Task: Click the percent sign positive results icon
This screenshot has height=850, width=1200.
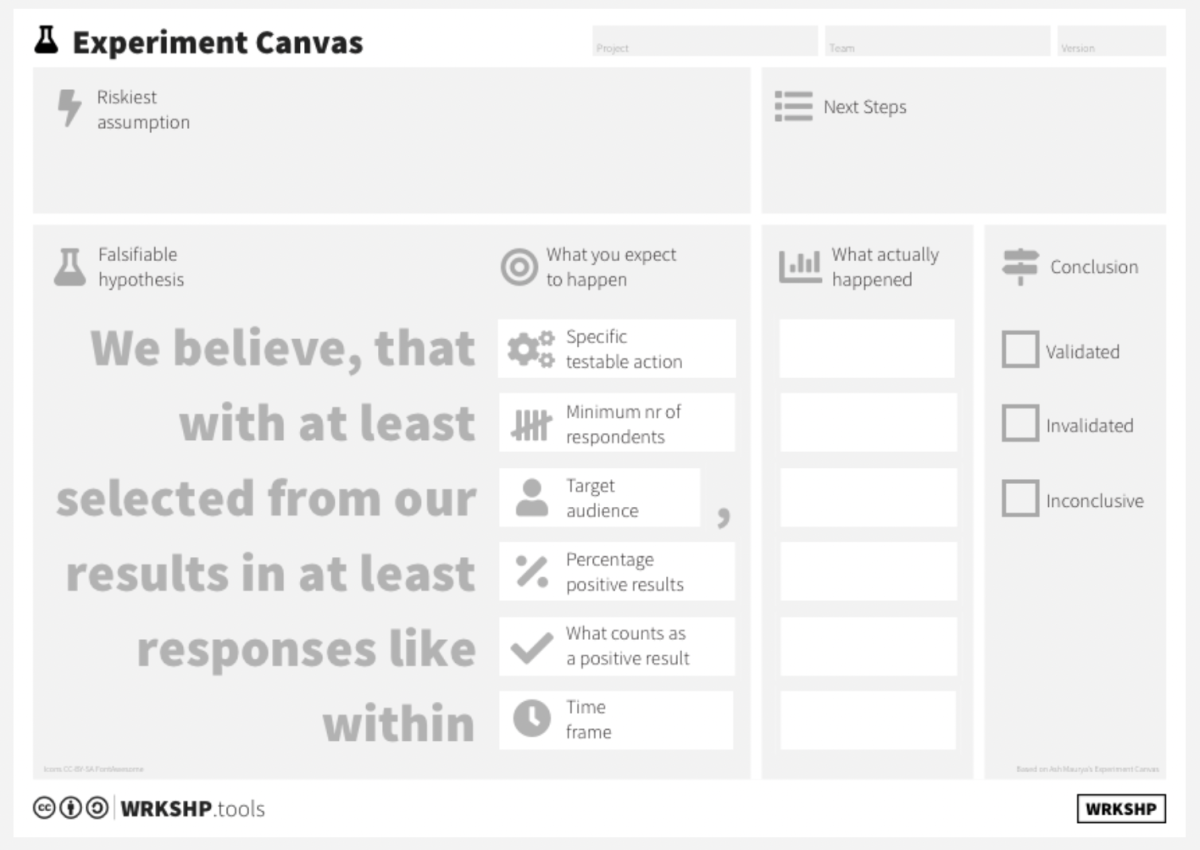Action: 532,572
